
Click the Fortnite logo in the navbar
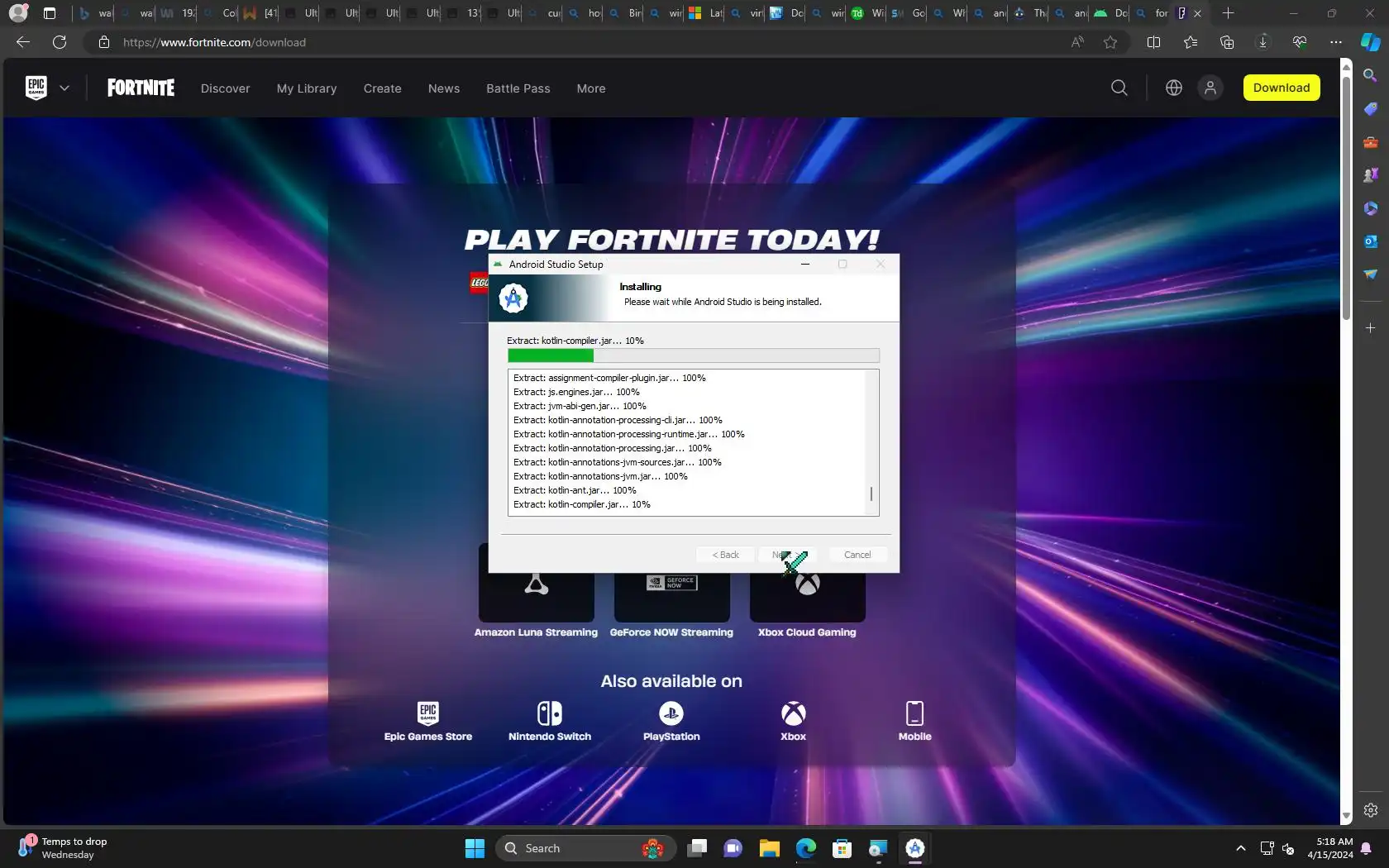click(x=141, y=88)
